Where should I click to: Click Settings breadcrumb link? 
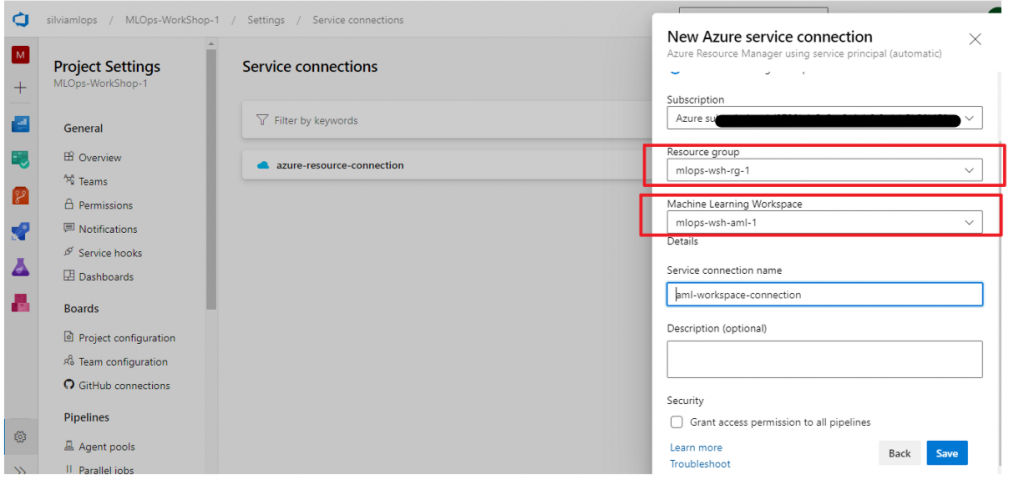click(x=266, y=20)
